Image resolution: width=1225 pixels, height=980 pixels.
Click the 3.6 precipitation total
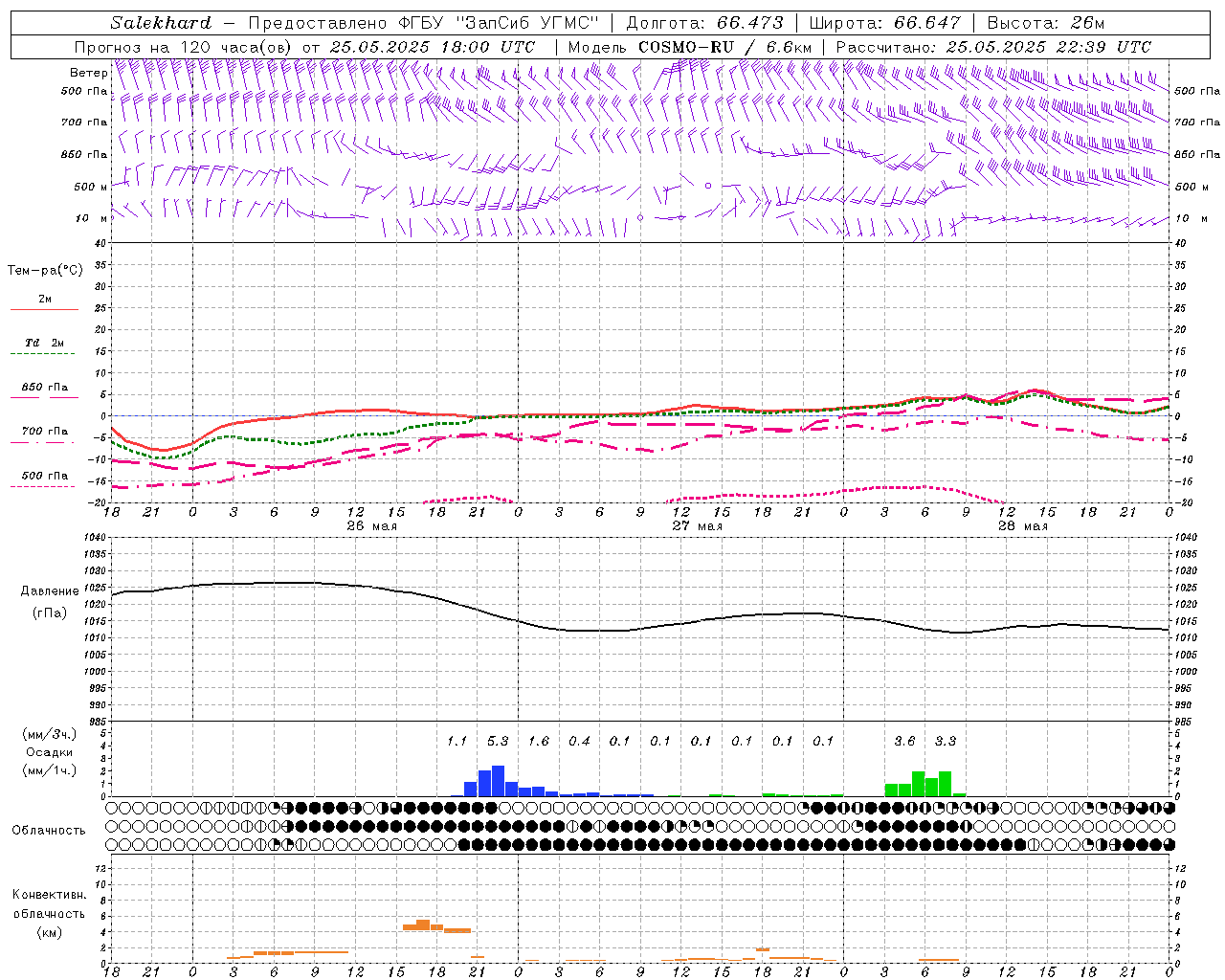coord(904,742)
